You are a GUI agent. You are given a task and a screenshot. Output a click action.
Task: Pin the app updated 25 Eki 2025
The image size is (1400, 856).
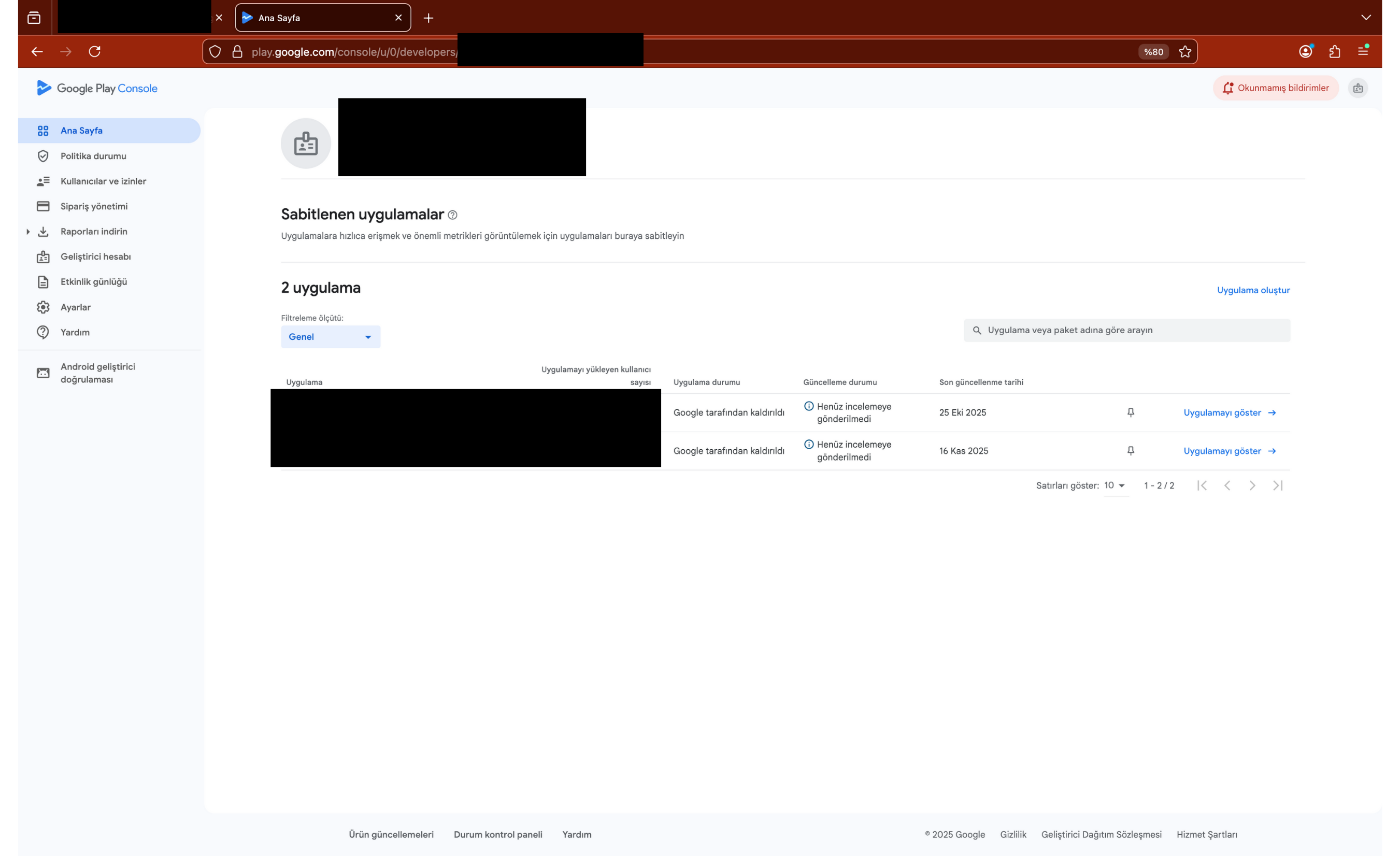pos(1131,412)
